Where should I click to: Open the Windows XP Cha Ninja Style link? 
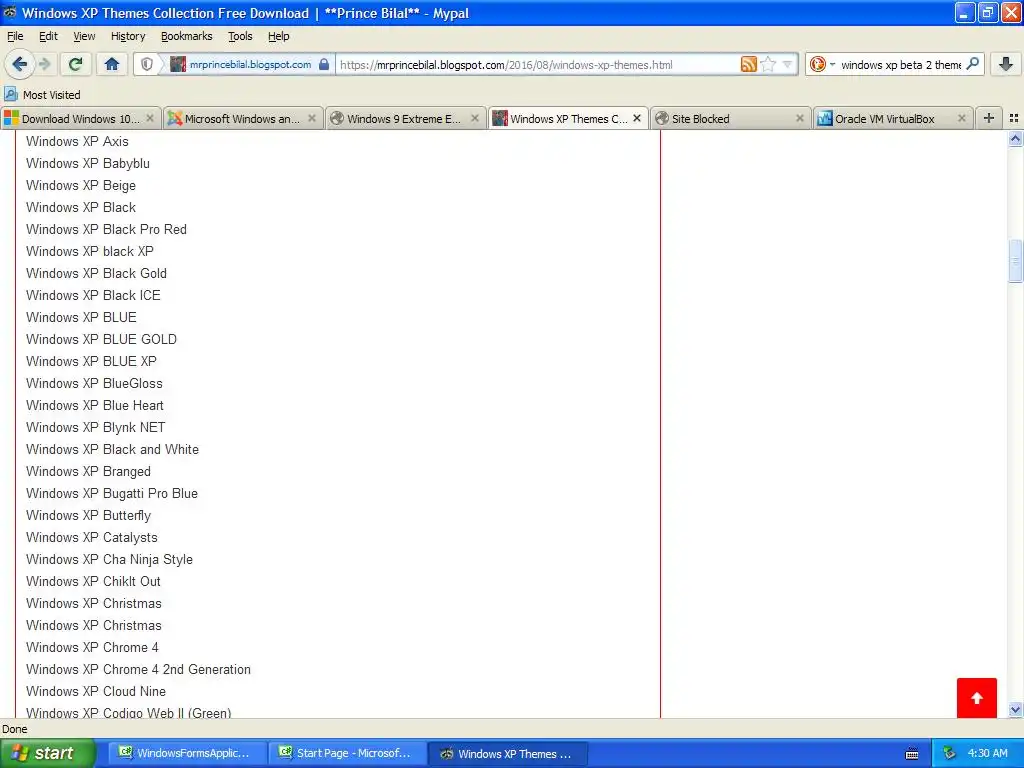click(x=109, y=560)
